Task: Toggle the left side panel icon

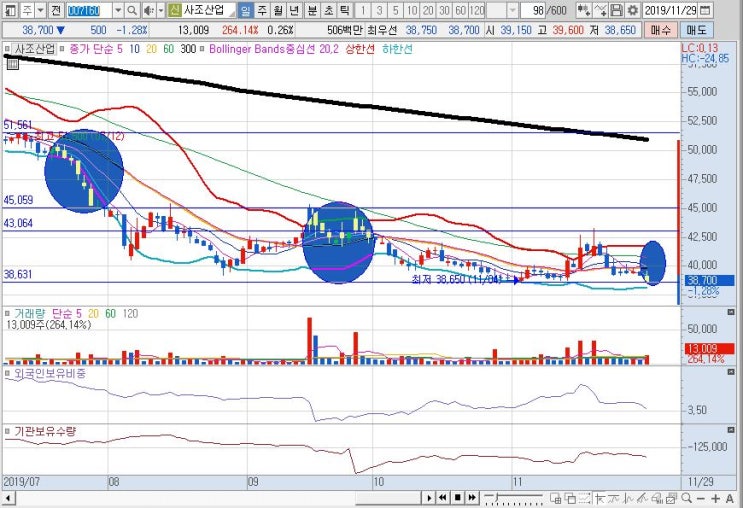Action: (x=10, y=10)
